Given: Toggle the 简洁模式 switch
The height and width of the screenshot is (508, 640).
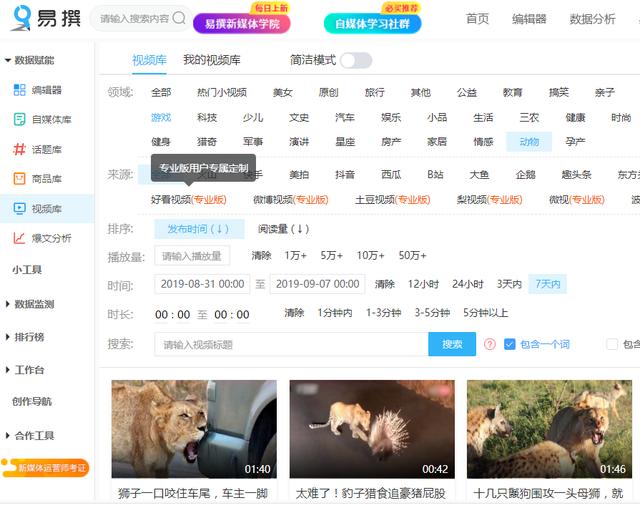Looking at the screenshot, I should pyautogui.click(x=355, y=60).
